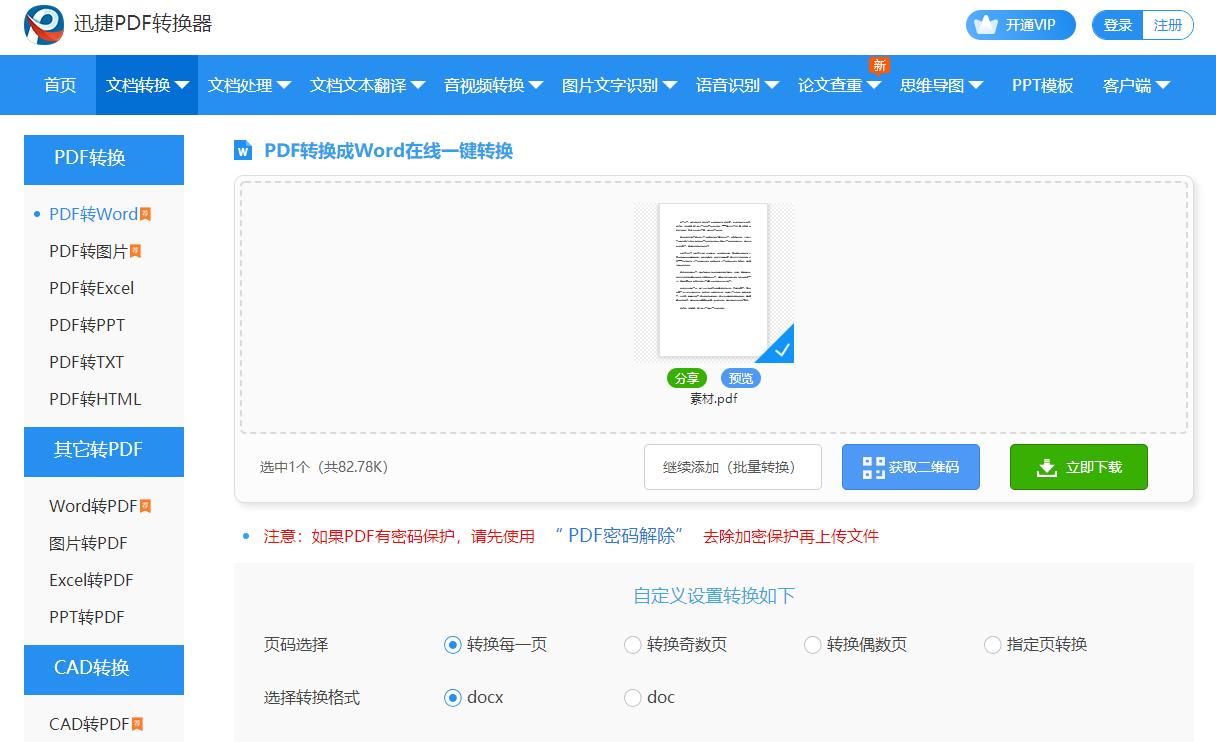Screen dimensions: 1216x742
Task: Choose the doc output format
Action: (x=632, y=697)
